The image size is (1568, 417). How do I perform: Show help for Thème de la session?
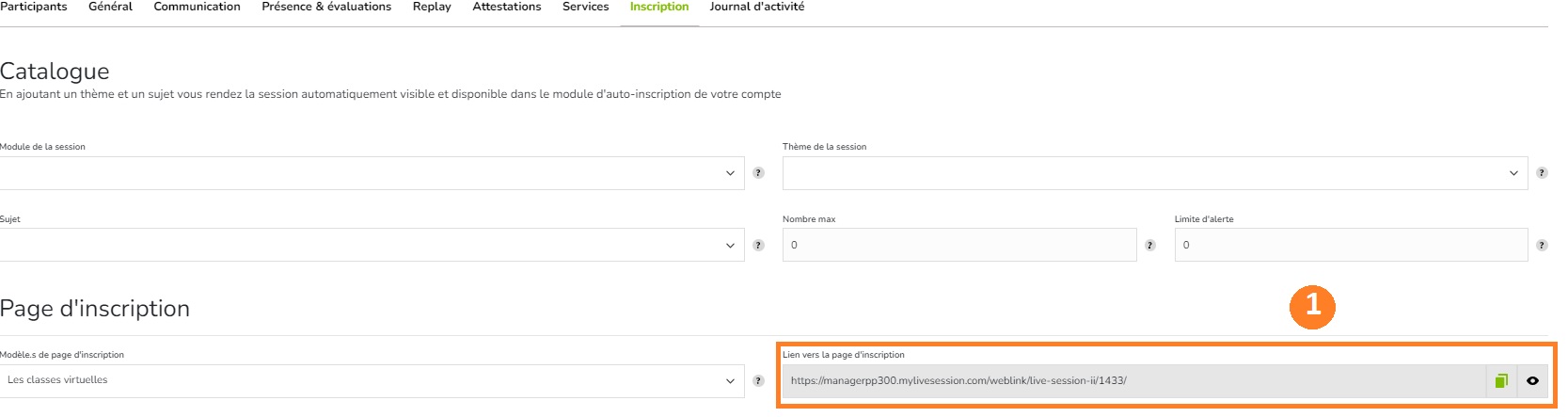[x=1542, y=173]
